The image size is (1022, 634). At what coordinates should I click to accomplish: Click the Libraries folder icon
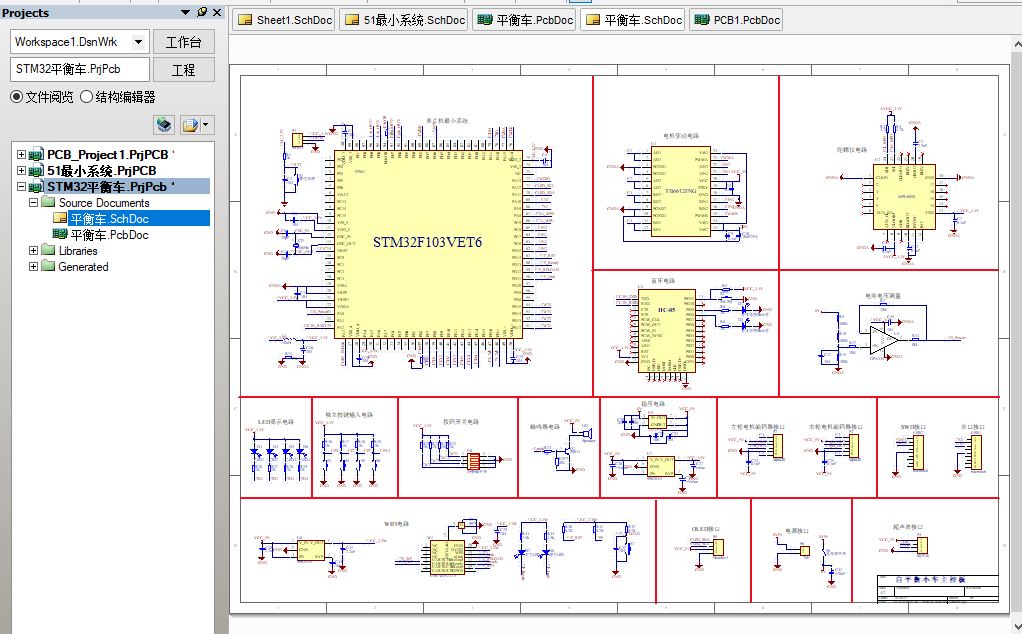point(48,251)
